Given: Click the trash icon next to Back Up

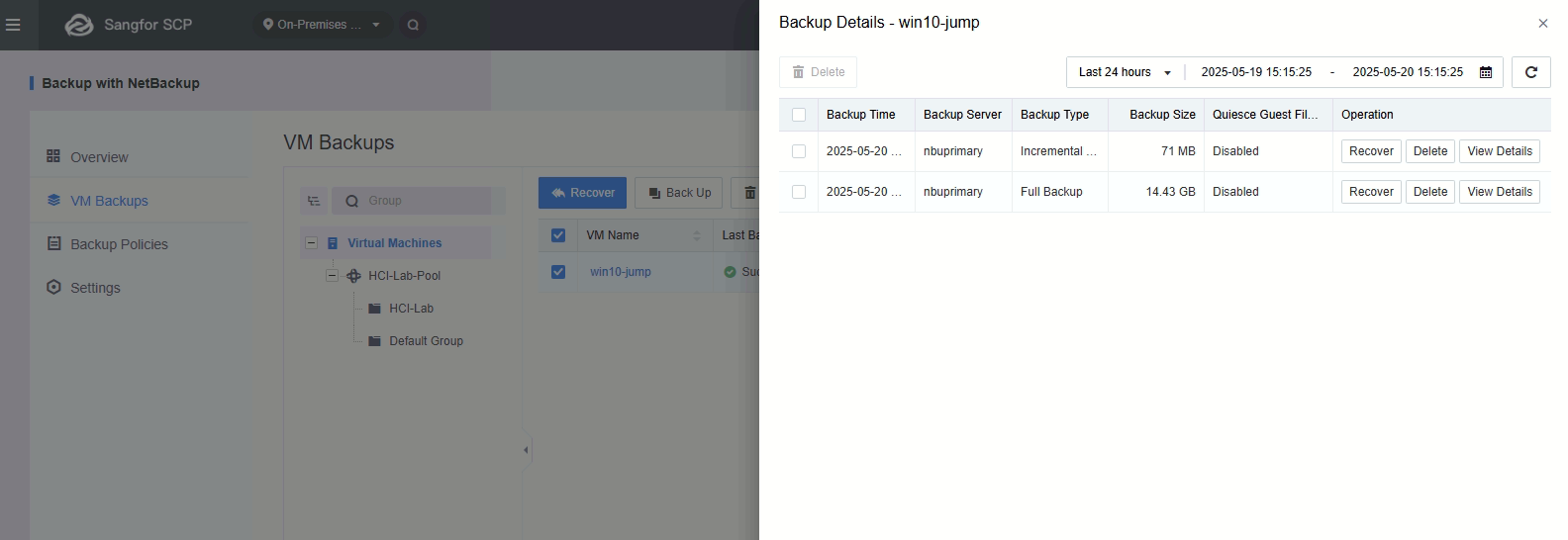Looking at the screenshot, I should tap(749, 193).
